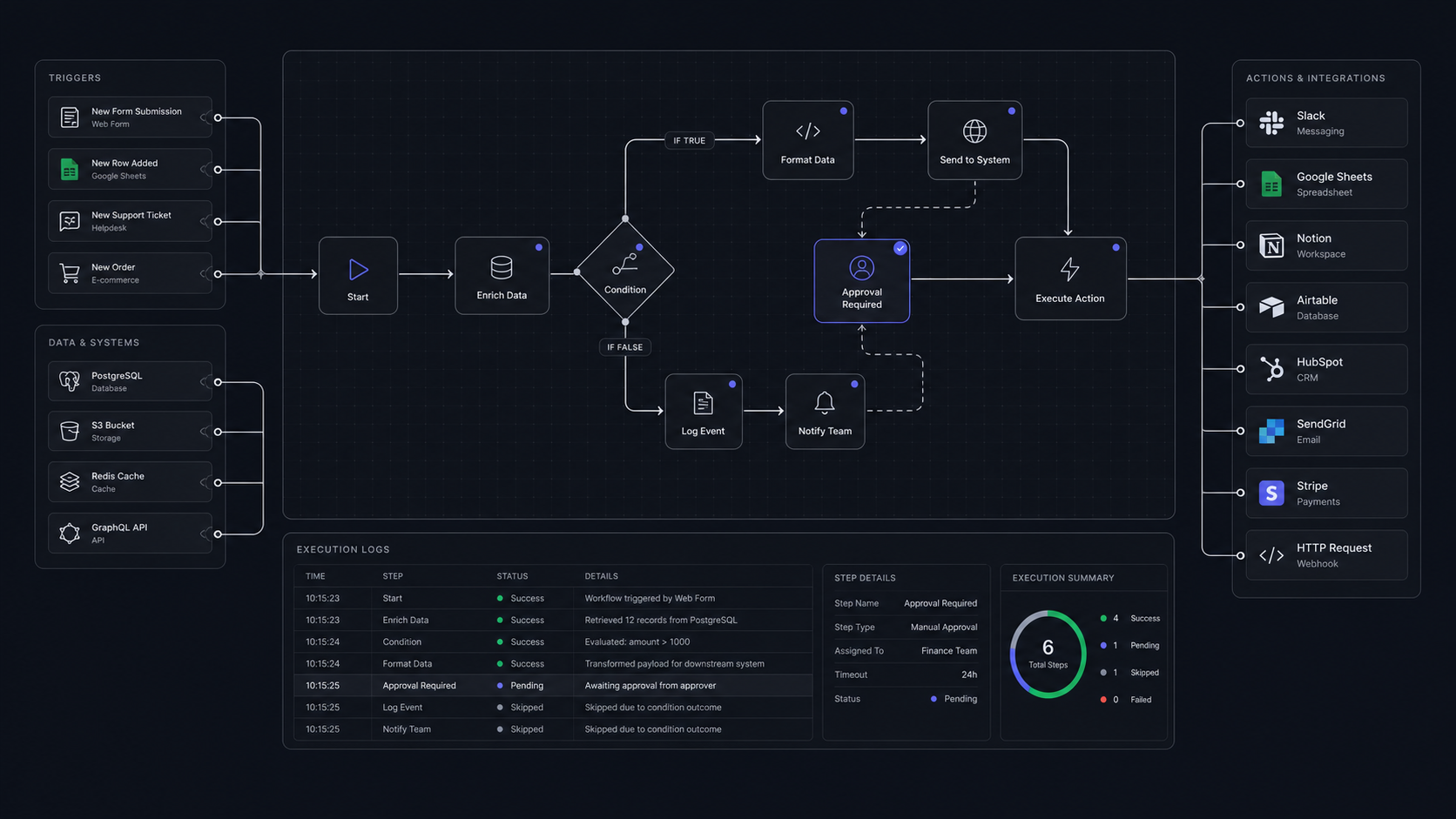Click the Notion workspace icon
The height and width of the screenshot is (819, 1456).
click(x=1271, y=245)
